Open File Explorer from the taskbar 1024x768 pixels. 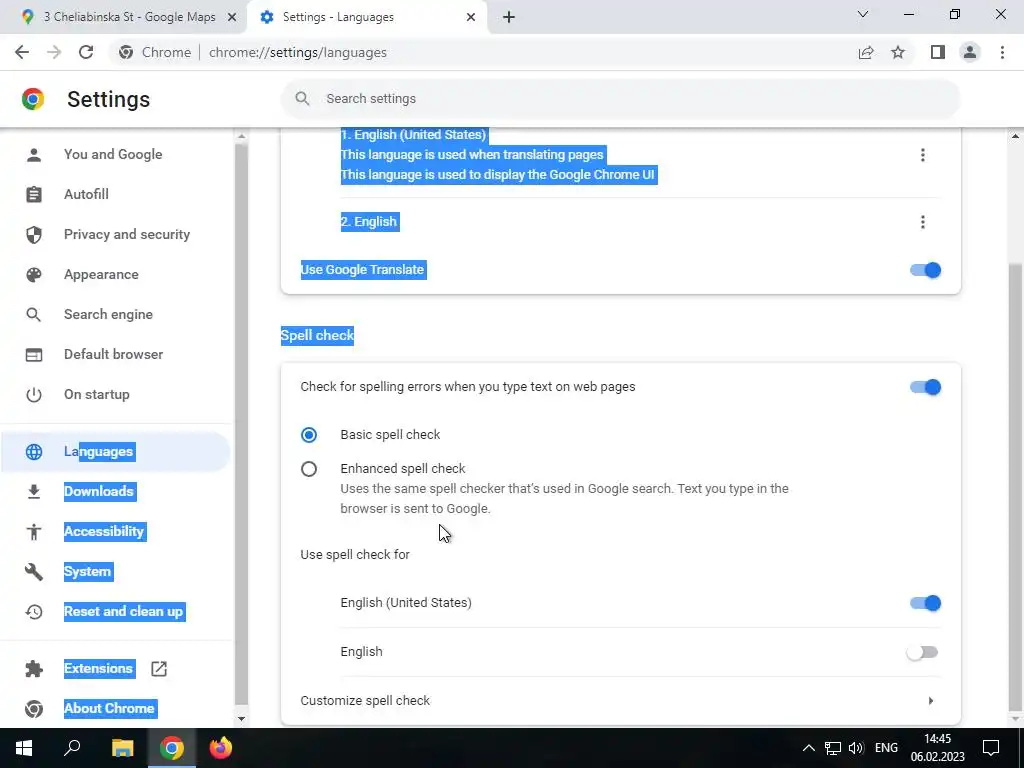[x=122, y=748]
